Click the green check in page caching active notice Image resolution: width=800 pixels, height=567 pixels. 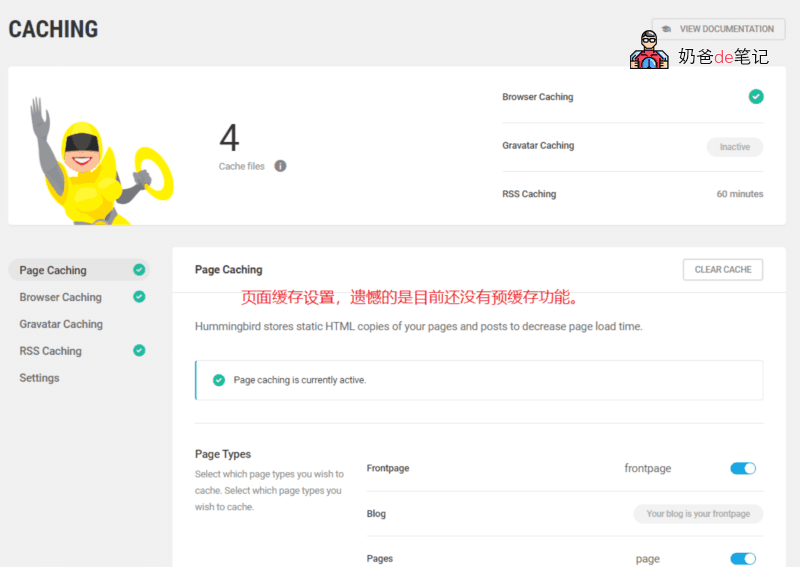tap(219, 380)
